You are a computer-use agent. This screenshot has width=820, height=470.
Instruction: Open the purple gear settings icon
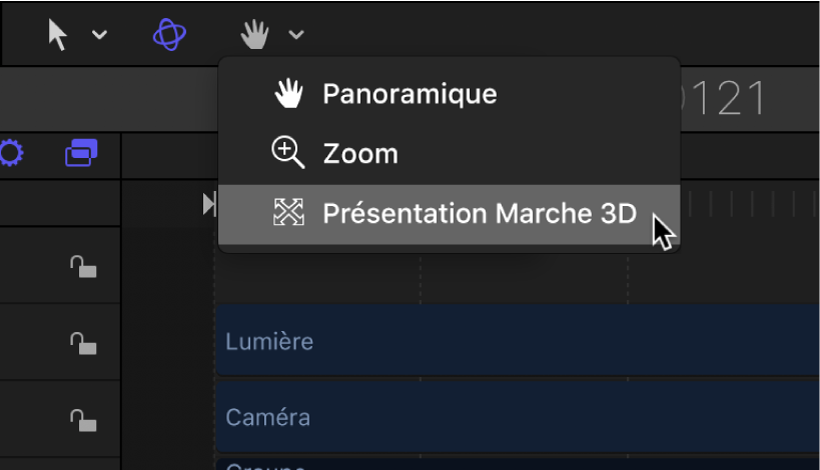pos(11,154)
